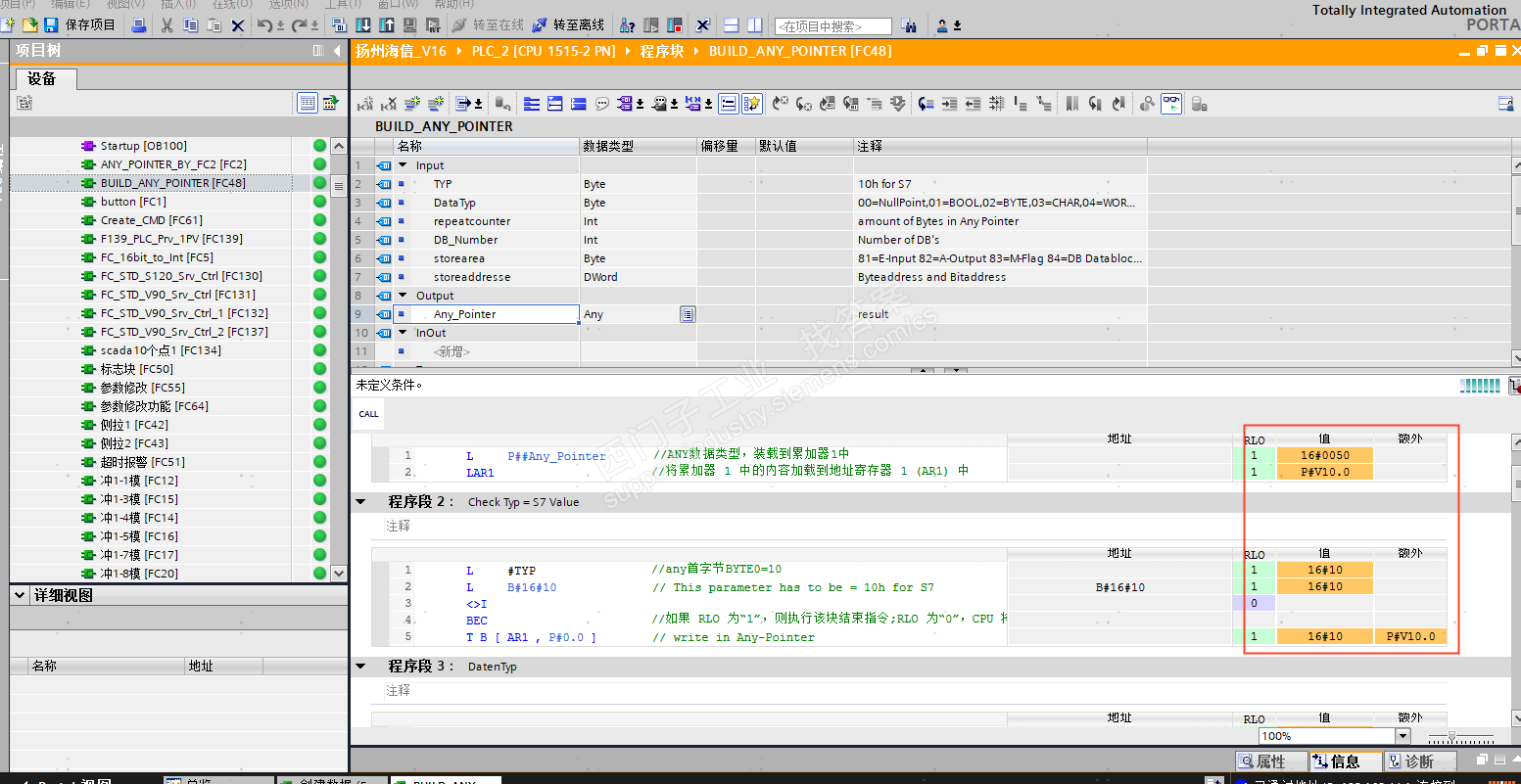
Task: Collapse the Input section in interface table
Action: point(403,165)
